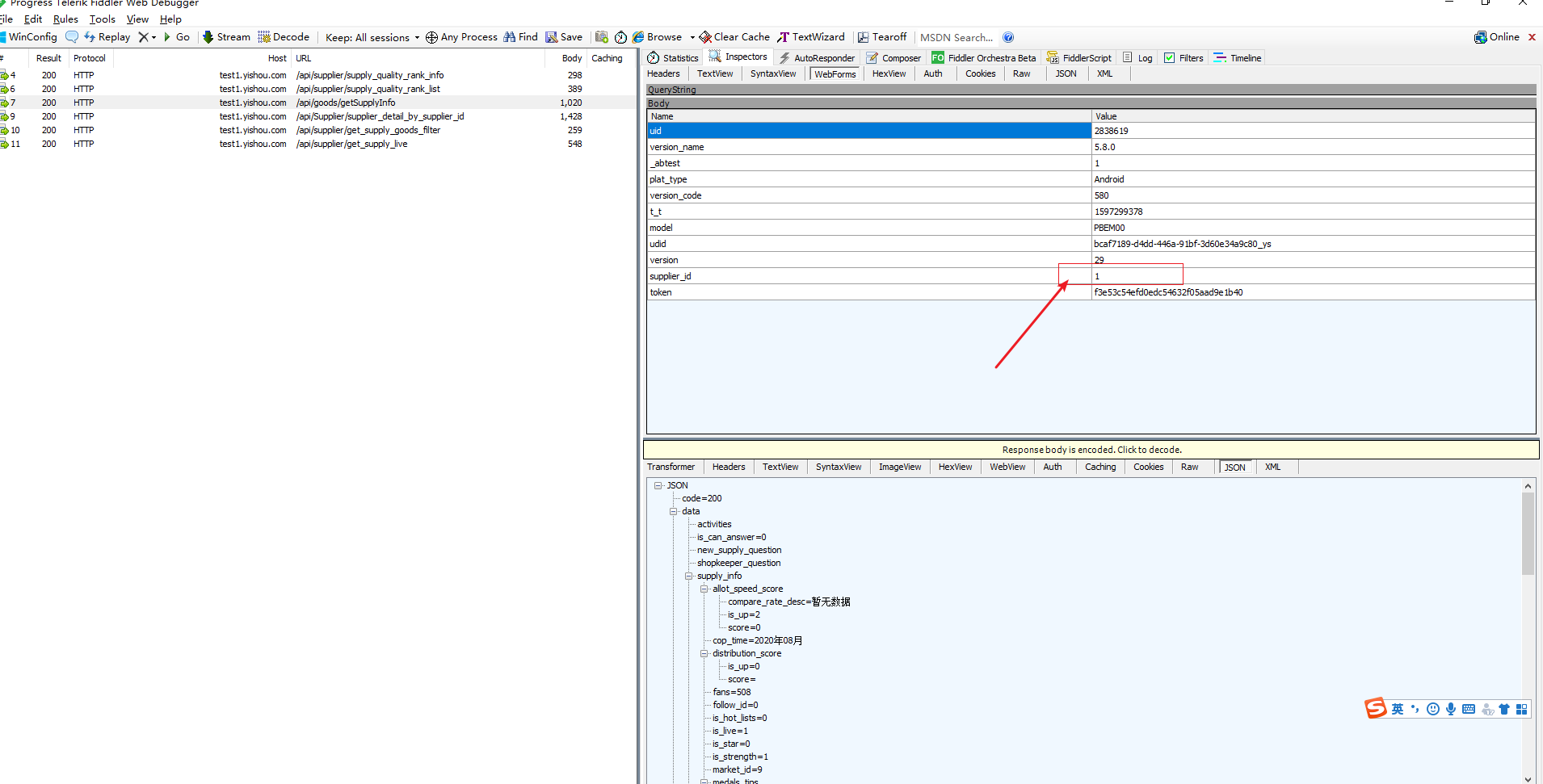Image resolution: width=1543 pixels, height=784 pixels.
Task: Collapse the data tree node
Action: click(x=674, y=511)
